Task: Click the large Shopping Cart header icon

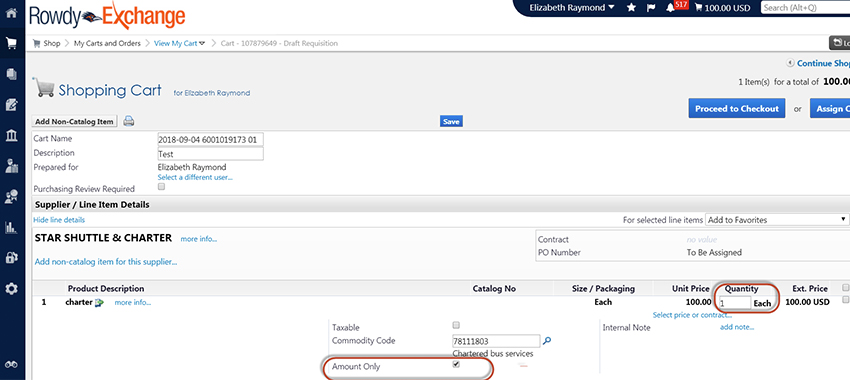Action: click(x=43, y=88)
